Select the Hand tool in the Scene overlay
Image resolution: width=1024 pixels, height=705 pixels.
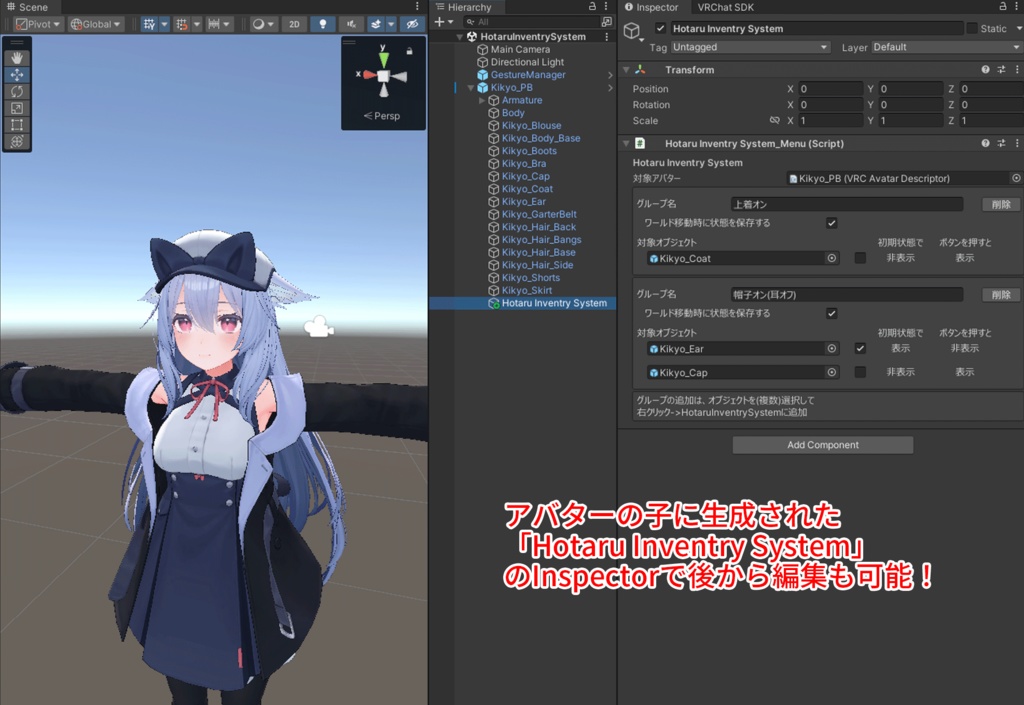click(x=17, y=57)
